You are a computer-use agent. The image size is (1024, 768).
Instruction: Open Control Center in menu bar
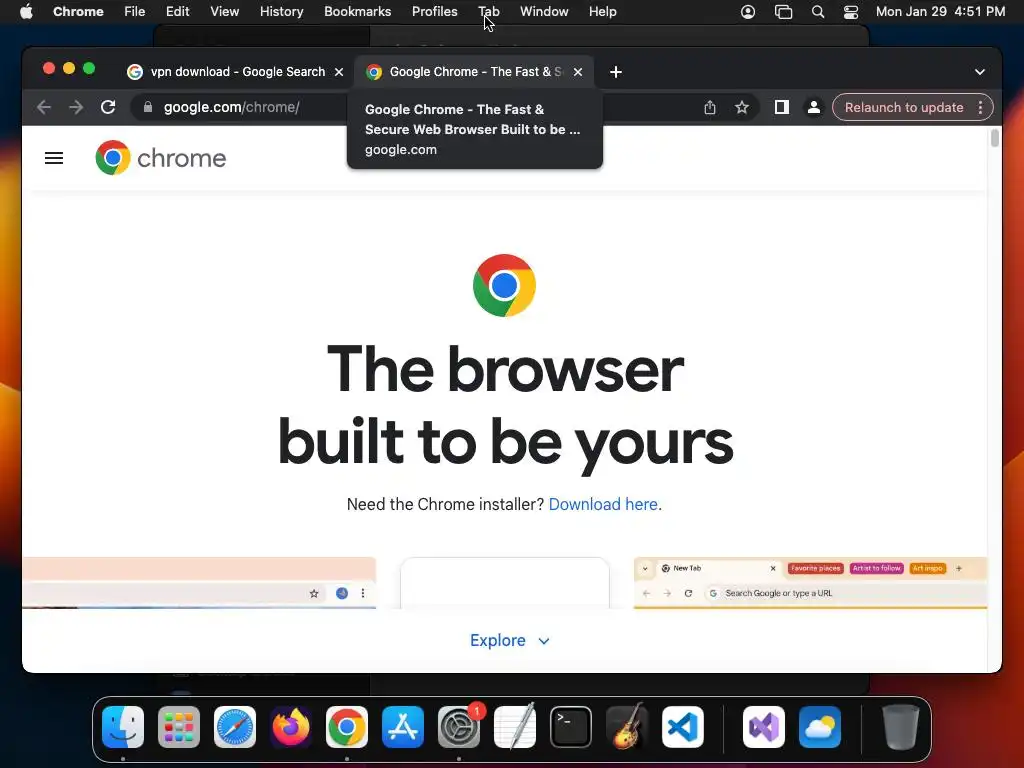(851, 12)
